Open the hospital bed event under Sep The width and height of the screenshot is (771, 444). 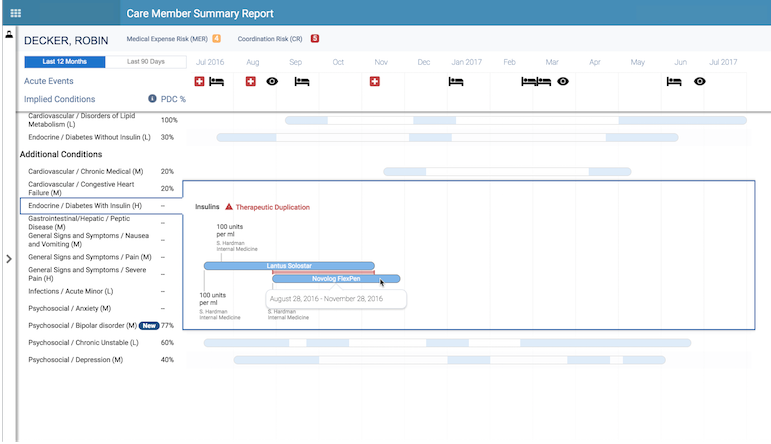(x=302, y=81)
